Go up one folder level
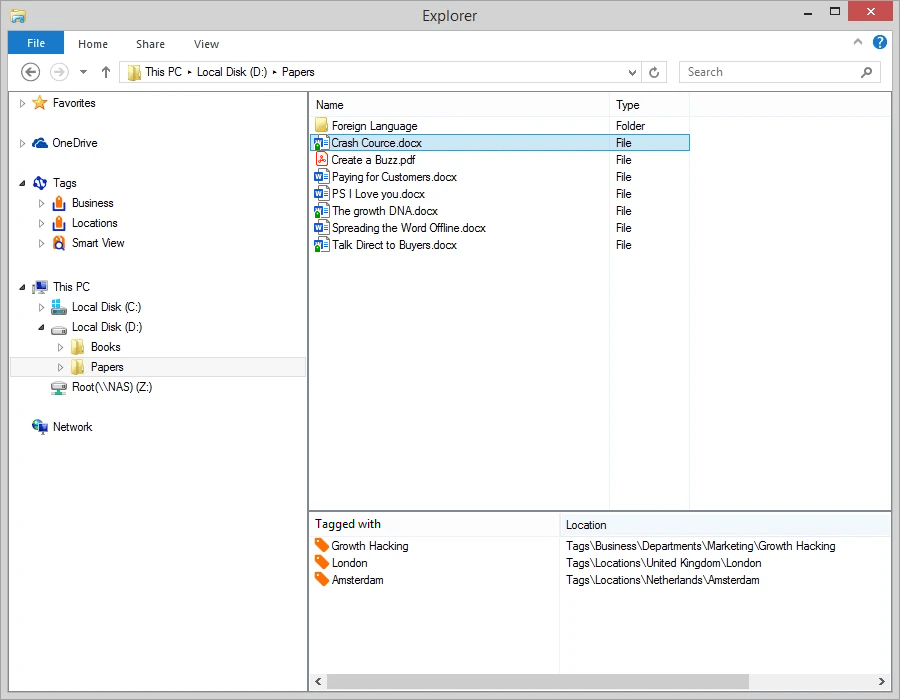900x700 pixels. [105, 72]
